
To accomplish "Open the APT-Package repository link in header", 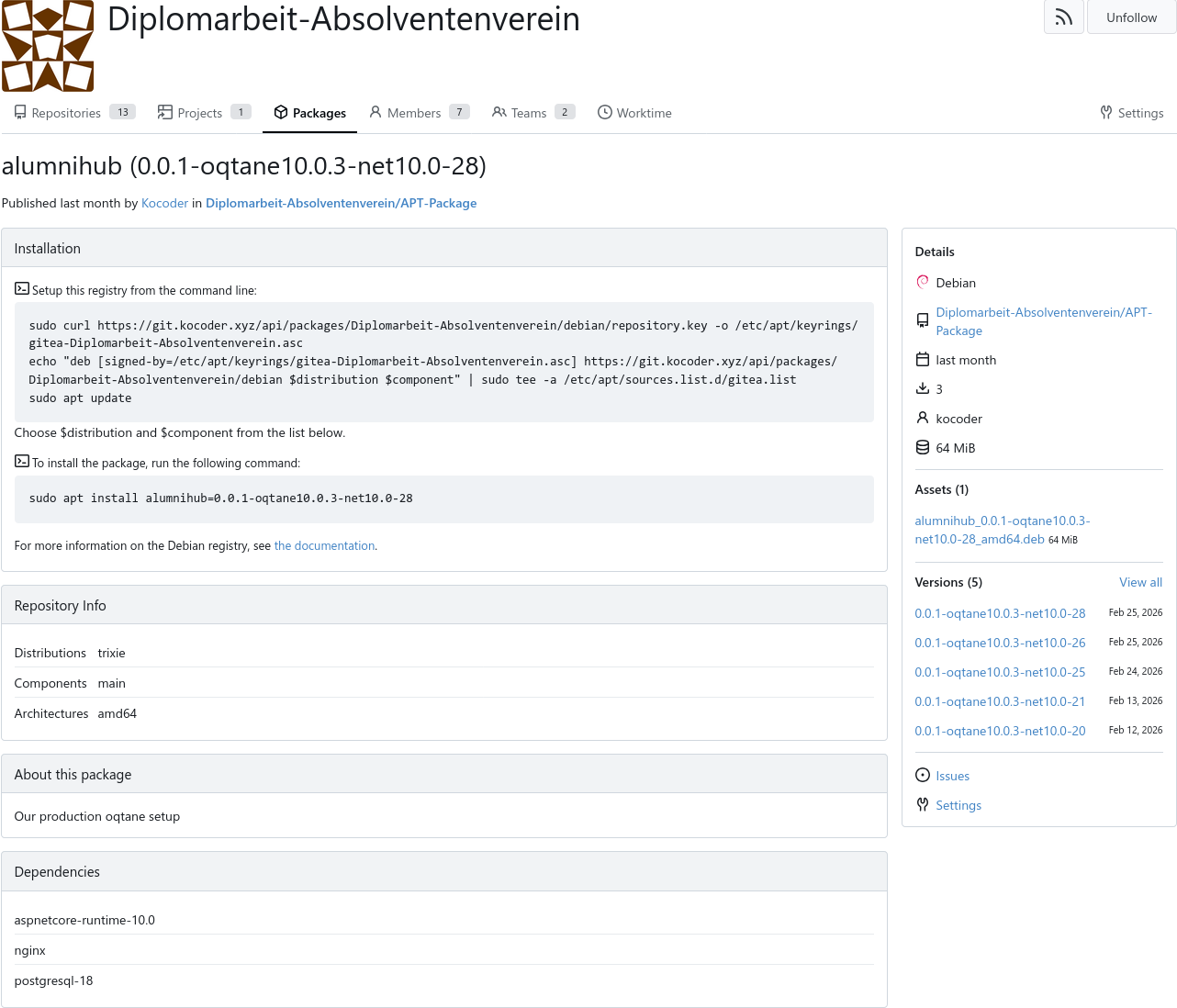I will point(341,203).
